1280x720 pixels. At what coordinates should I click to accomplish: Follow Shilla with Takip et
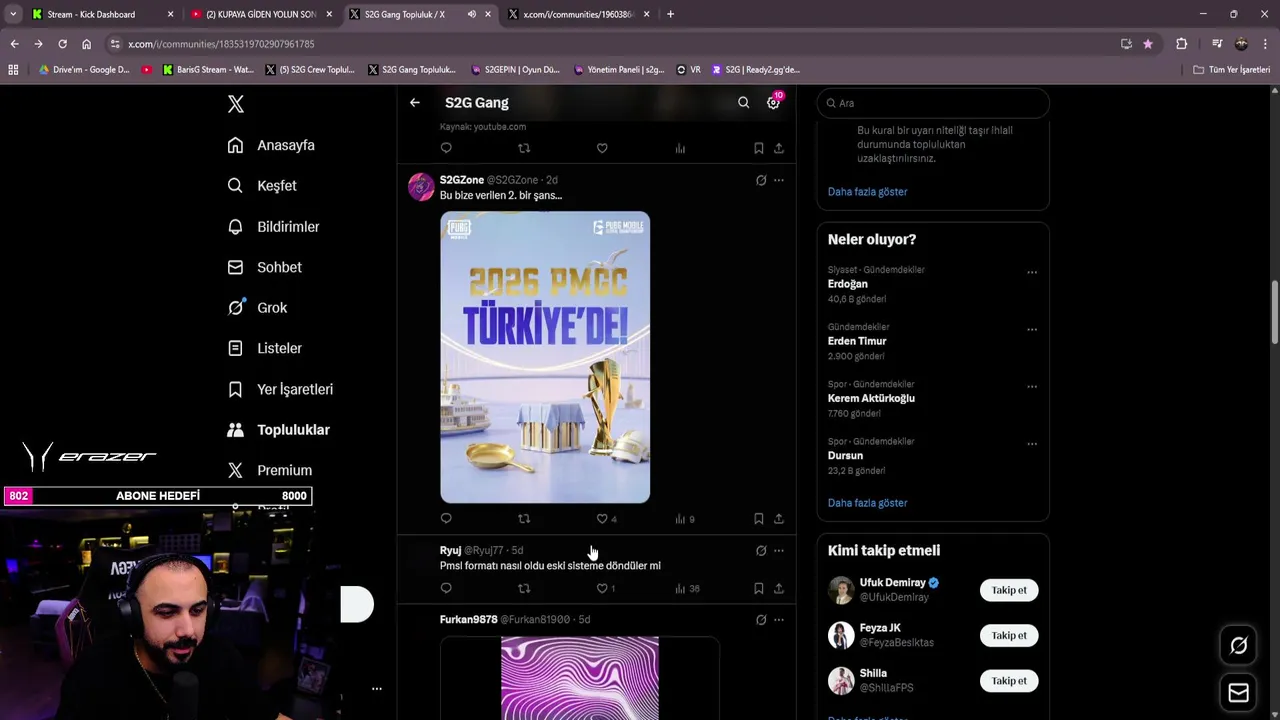(1009, 681)
